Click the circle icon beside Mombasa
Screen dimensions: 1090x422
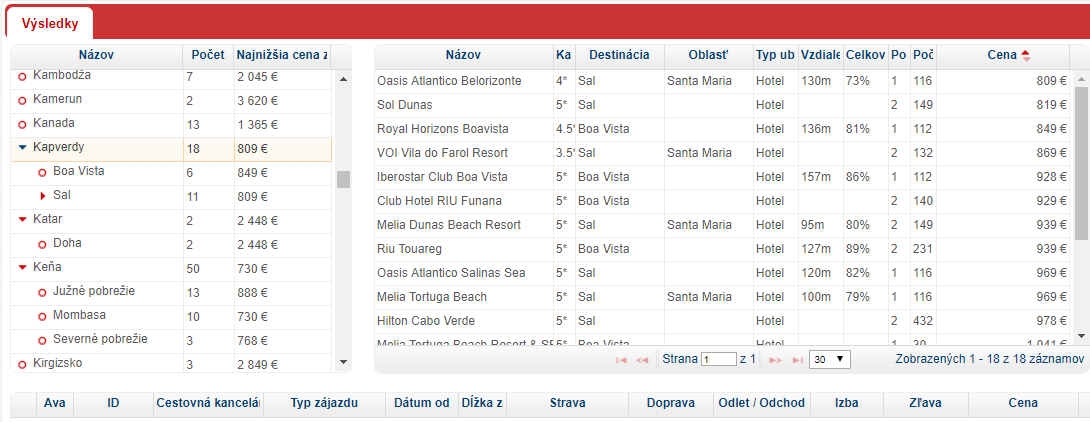coord(42,316)
